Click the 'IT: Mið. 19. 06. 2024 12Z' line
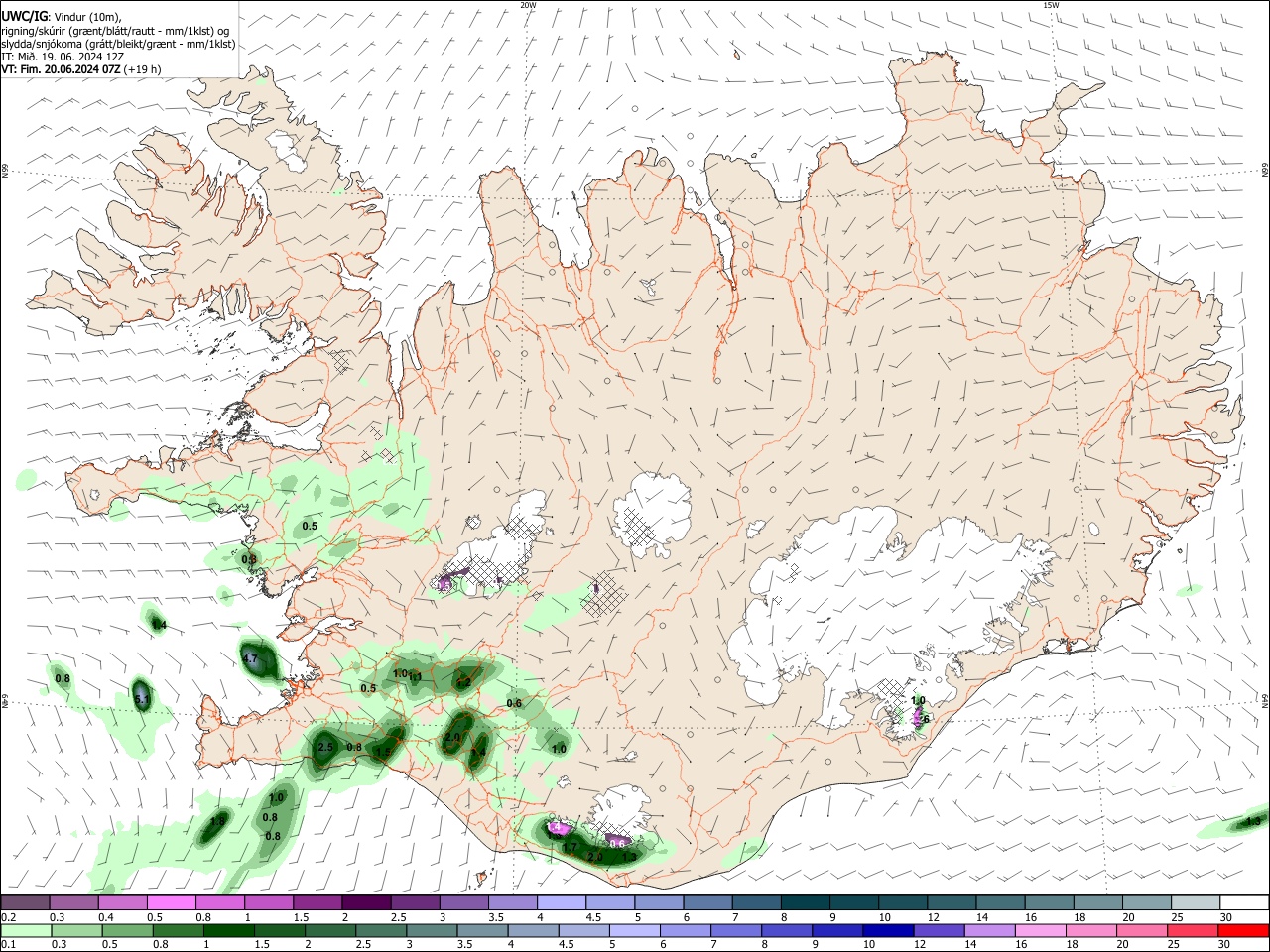This screenshot has width=1270, height=952. point(63,57)
